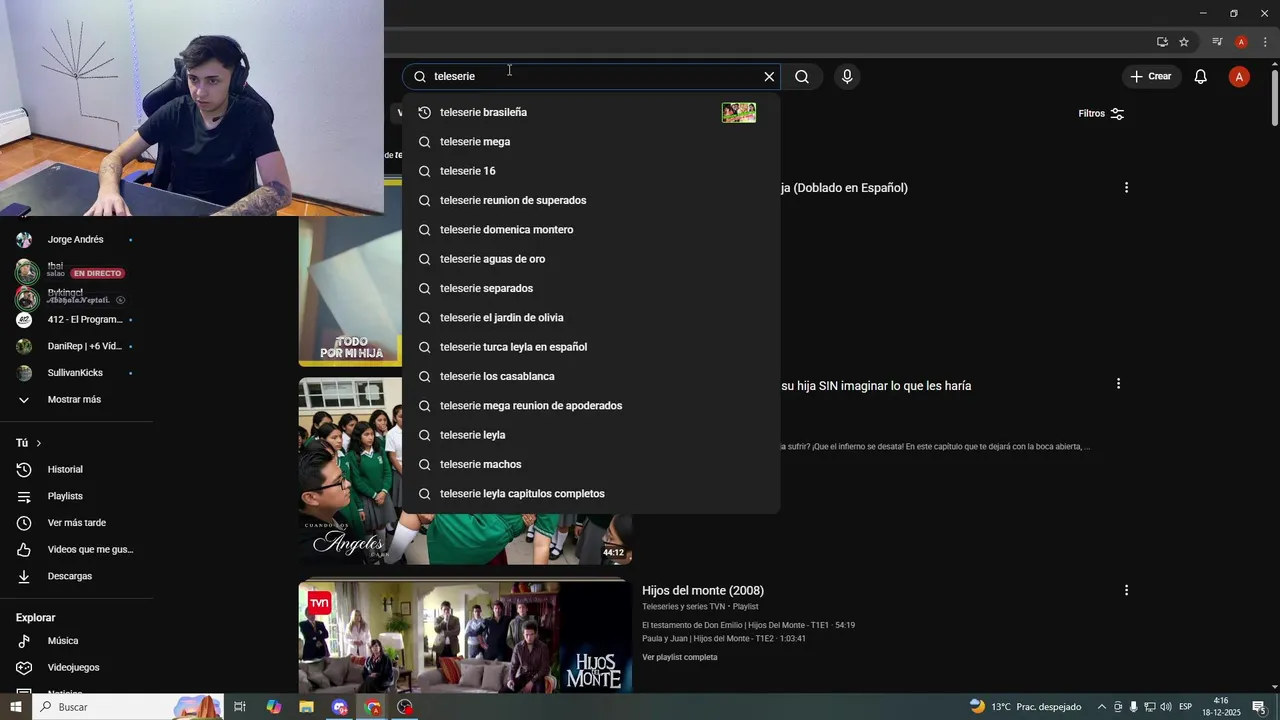Click the history clock icon beside teleserie brasileña
Image resolution: width=1280 pixels, height=720 pixels.
[x=424, y=112]
